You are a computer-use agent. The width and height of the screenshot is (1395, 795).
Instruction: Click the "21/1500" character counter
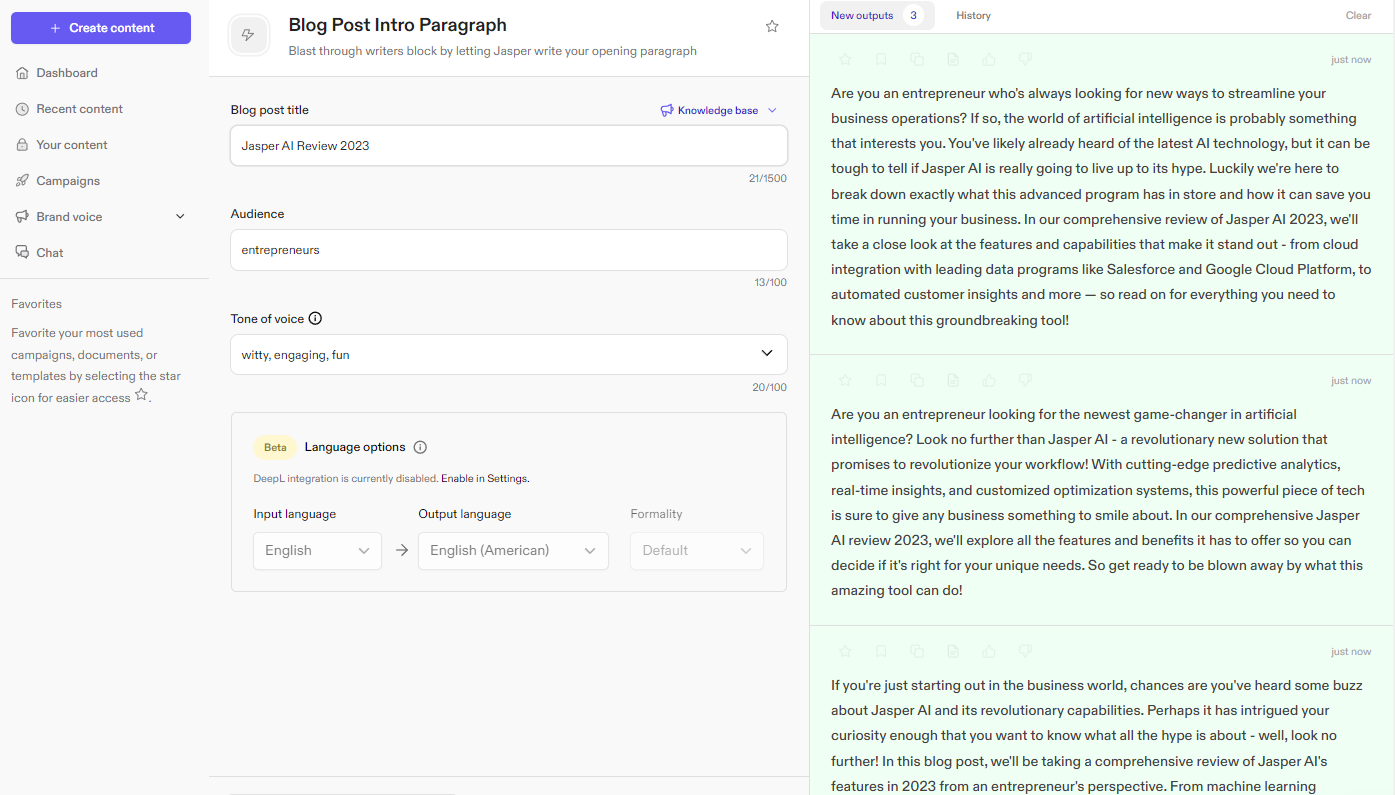click(767, 179)
